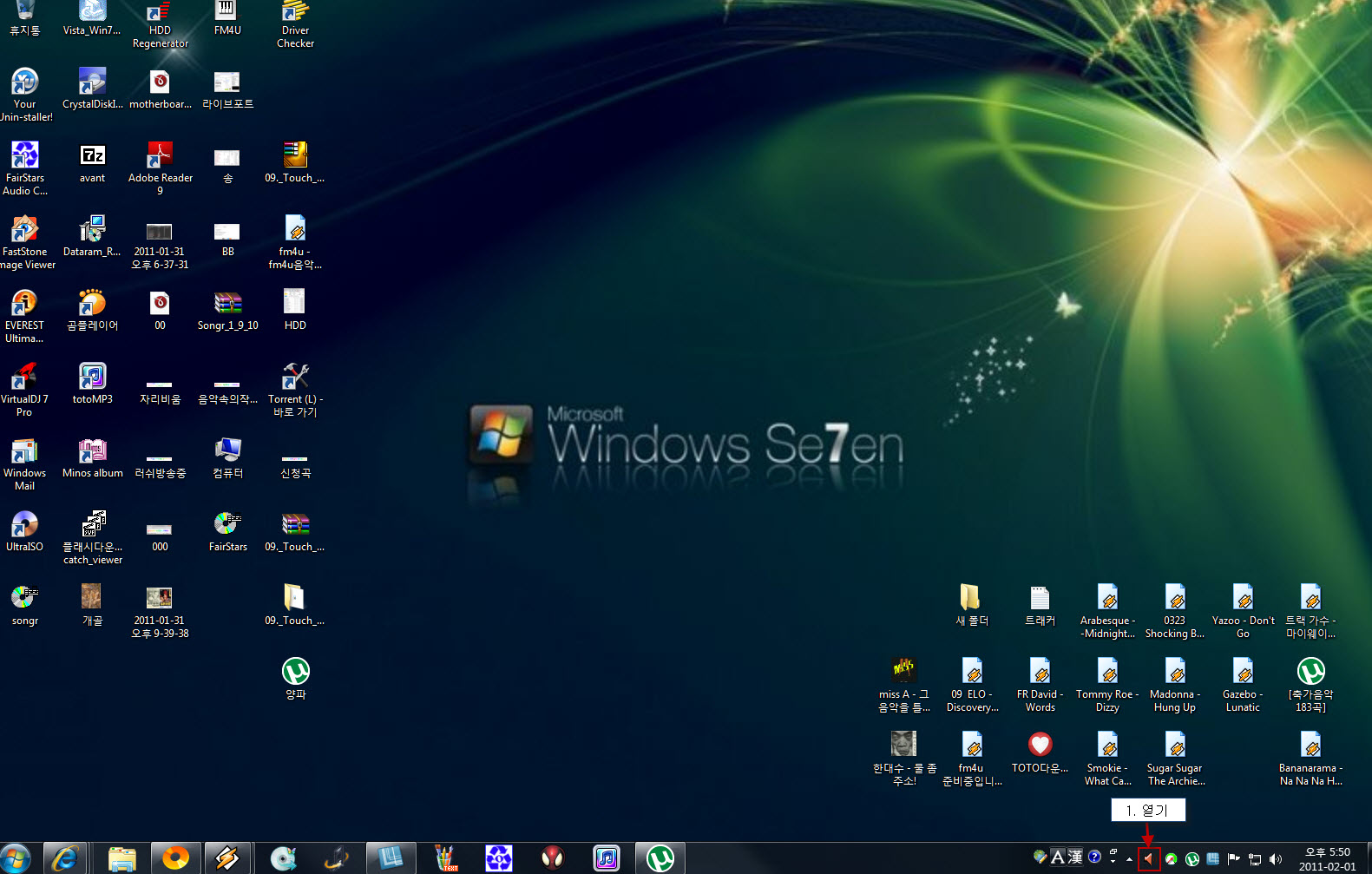
Task: Open Yazoo - Don't Go audio file
Action: tap(1243, 611)
